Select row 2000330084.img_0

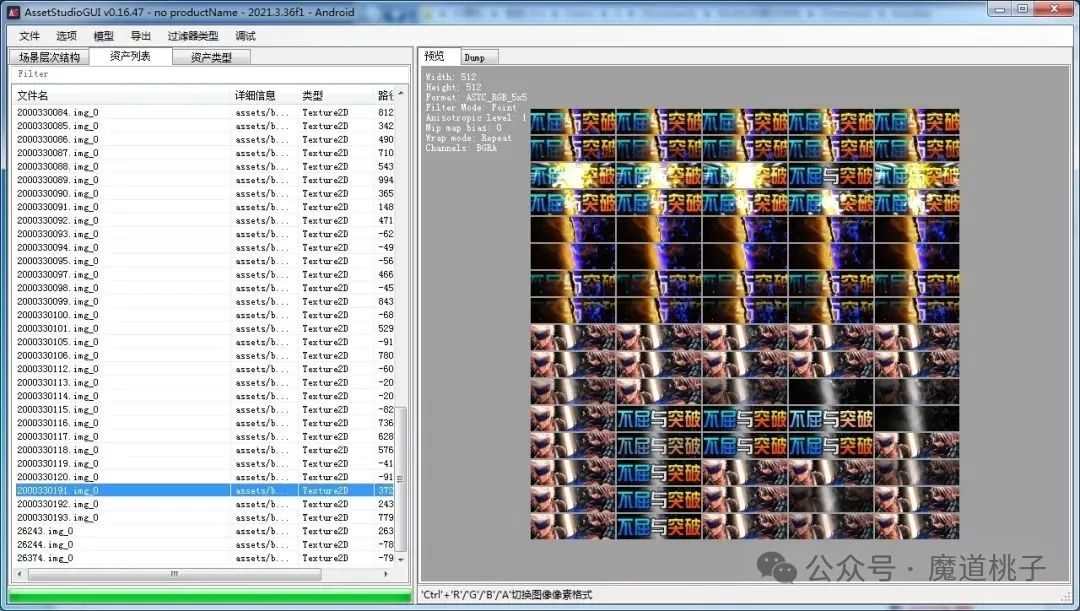[x=205, y=112]
